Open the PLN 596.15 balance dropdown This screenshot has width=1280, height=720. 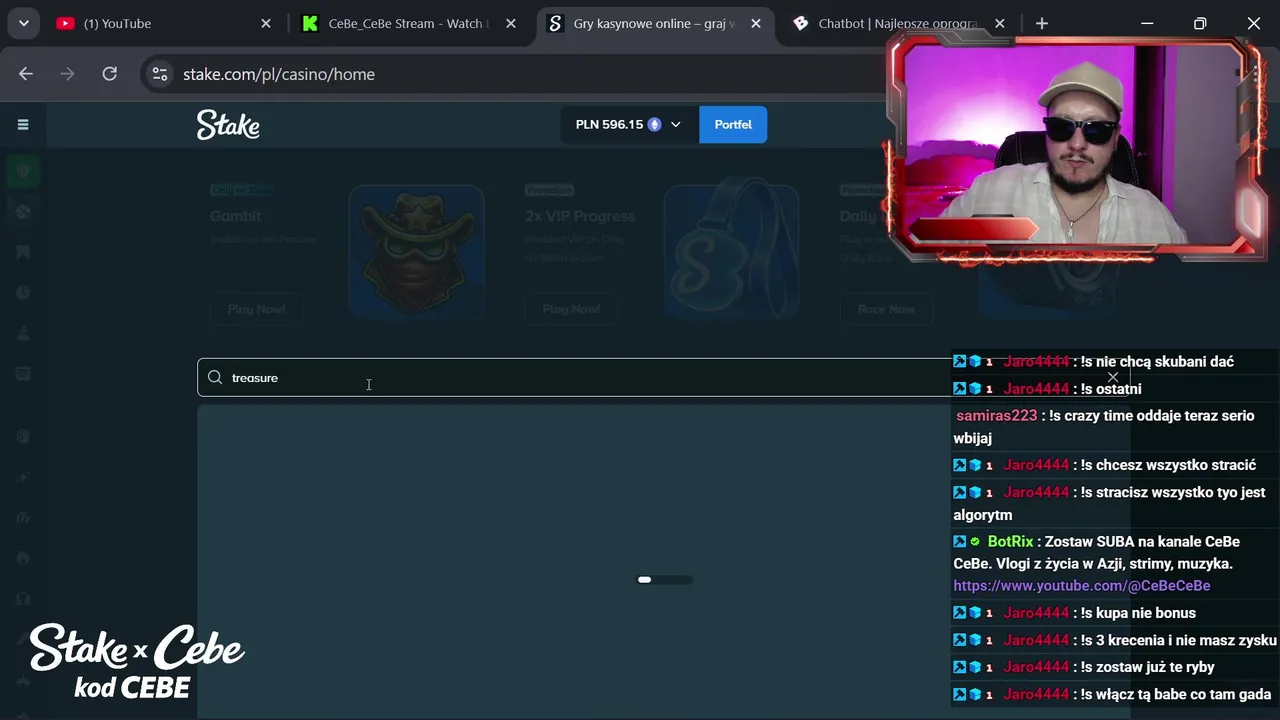point(629,125)
